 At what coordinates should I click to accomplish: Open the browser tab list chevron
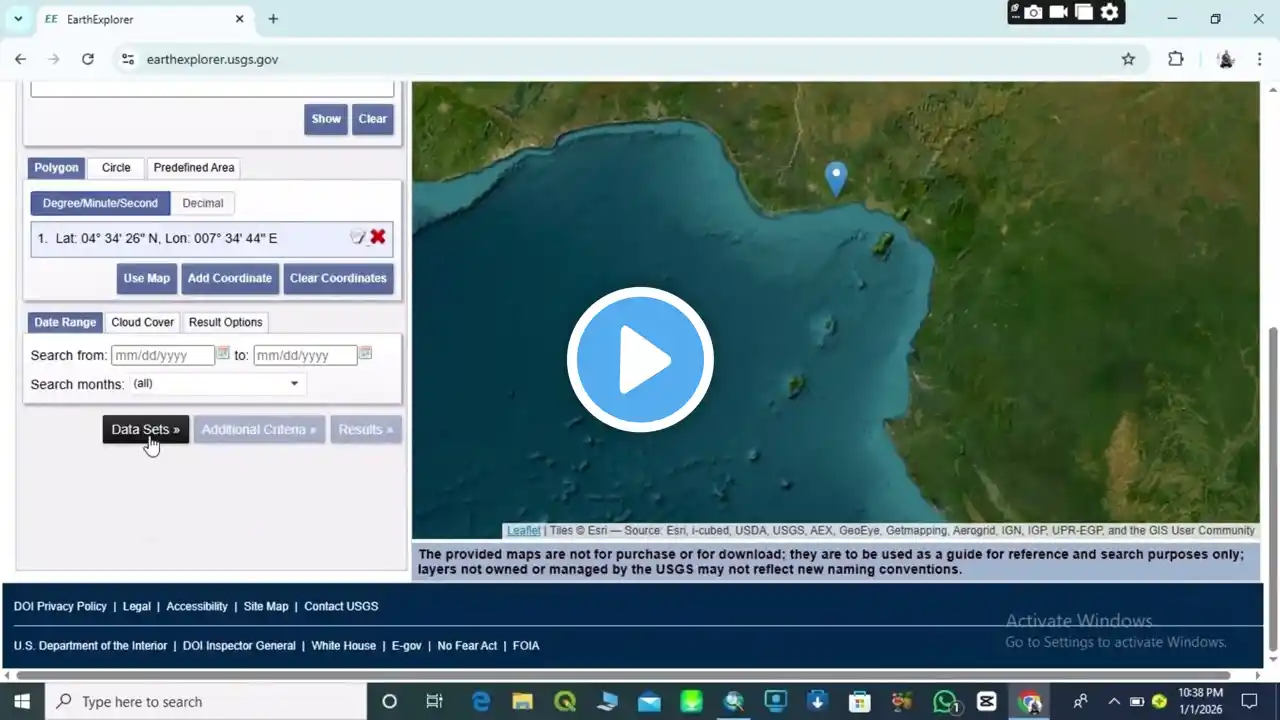(18, 19)
